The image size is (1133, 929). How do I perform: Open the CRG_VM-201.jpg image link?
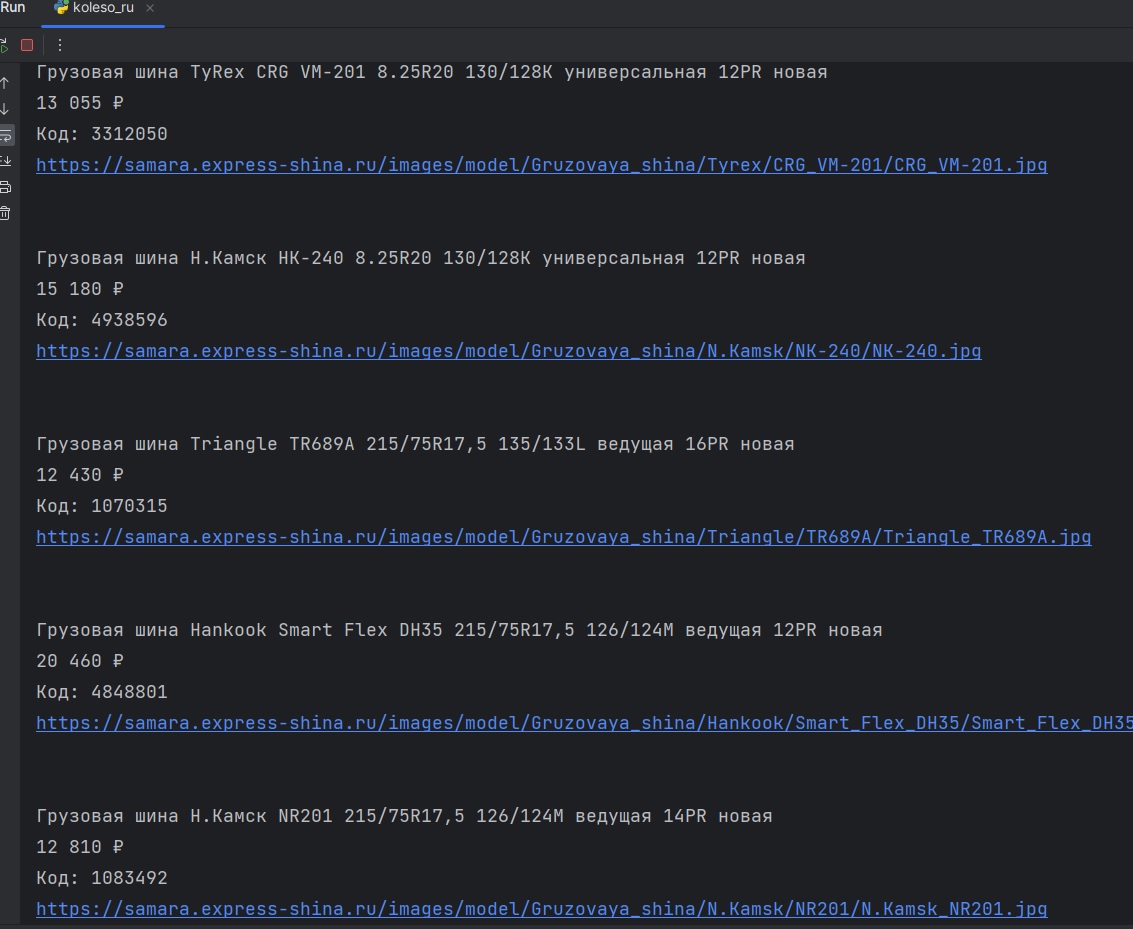tap(541, 165)
